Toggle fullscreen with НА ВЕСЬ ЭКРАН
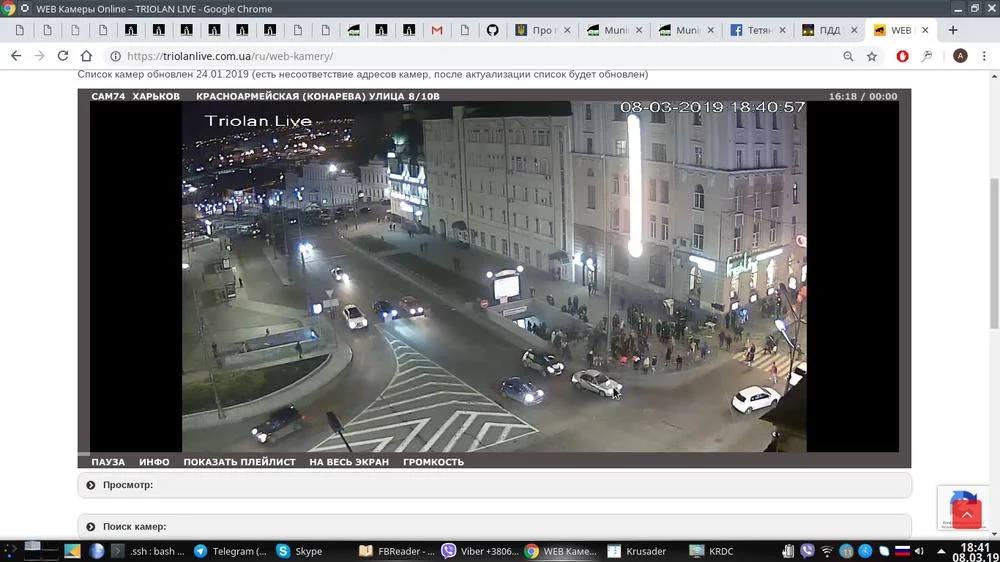The height and width of the screenshot is (562, 1000). [349, 462]
